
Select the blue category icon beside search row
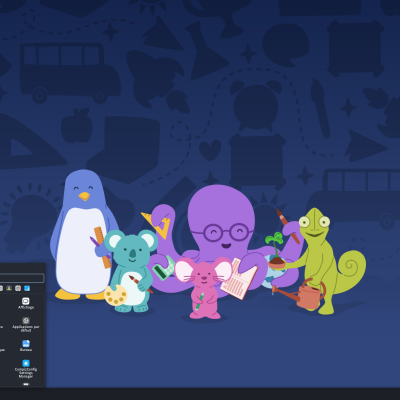(x=27, y=288)
